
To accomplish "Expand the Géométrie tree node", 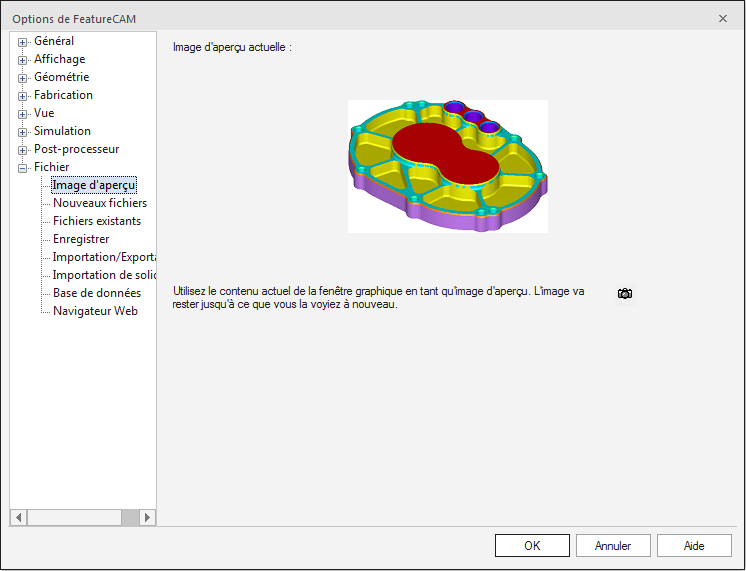I will pos(22,78).
